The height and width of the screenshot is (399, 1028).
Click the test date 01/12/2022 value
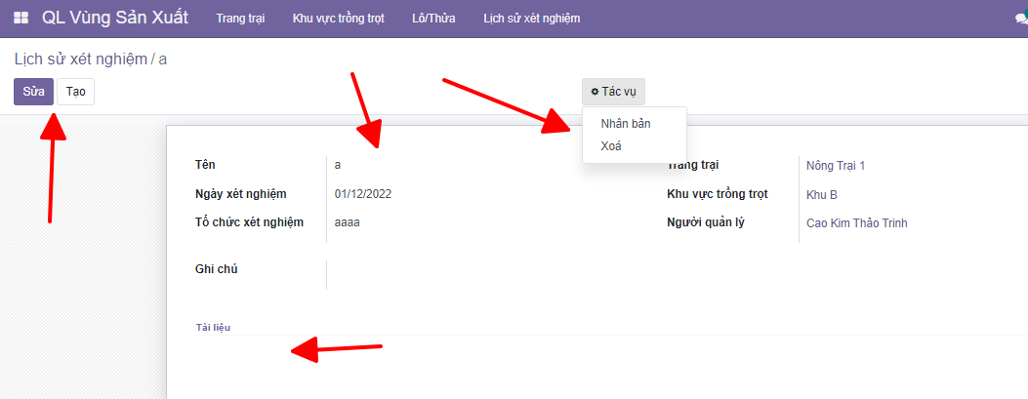(x=363, y=194)
